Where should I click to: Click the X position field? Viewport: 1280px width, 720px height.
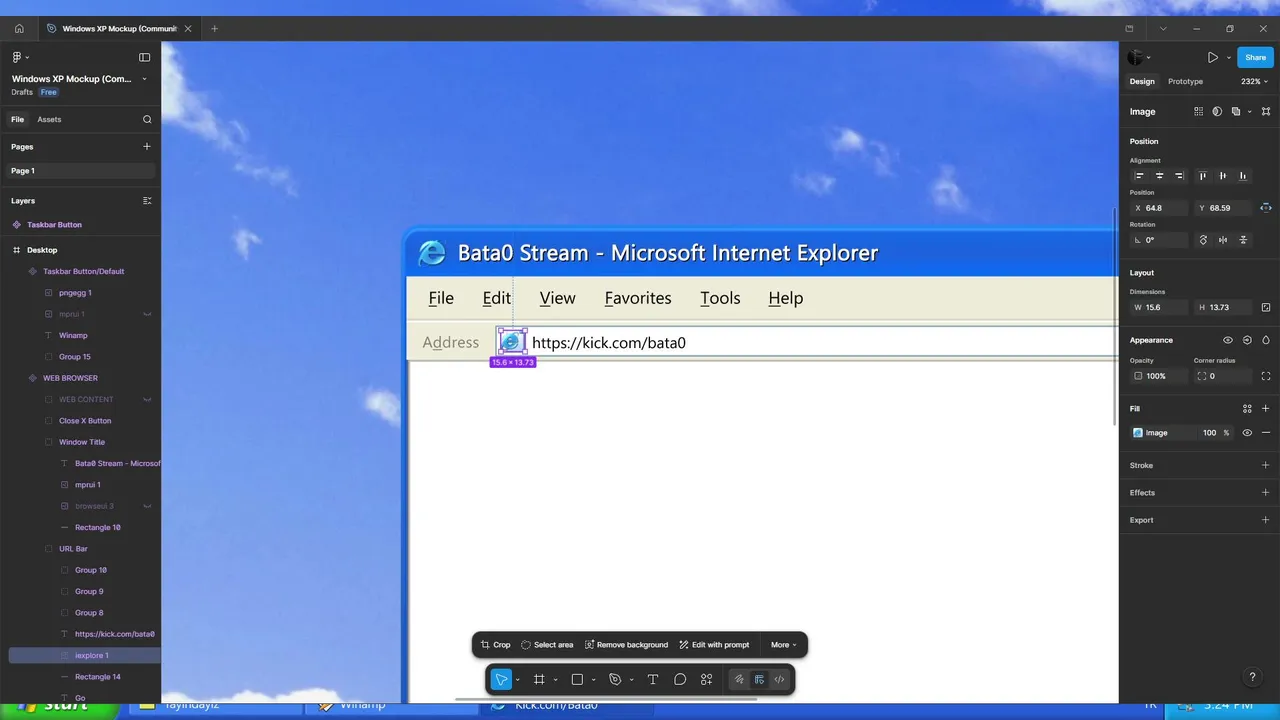(x=1159, y=208)
